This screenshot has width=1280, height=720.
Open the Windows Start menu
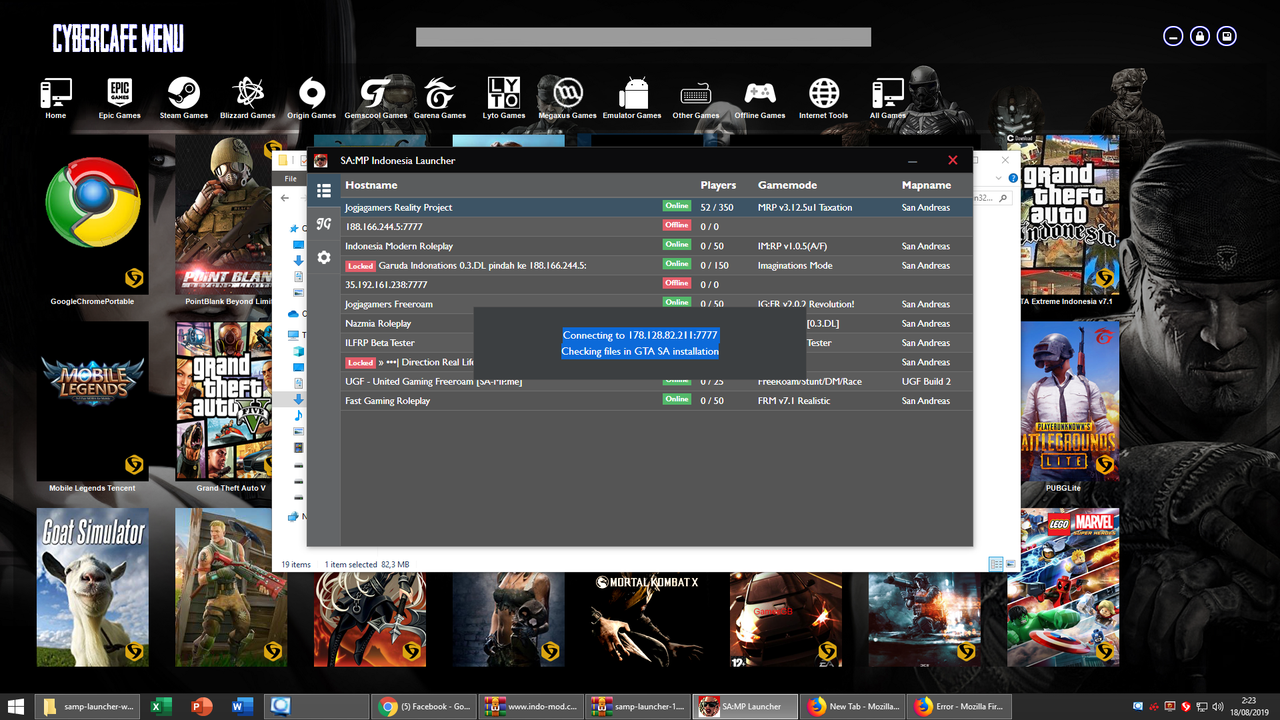[x=16, y=706]
